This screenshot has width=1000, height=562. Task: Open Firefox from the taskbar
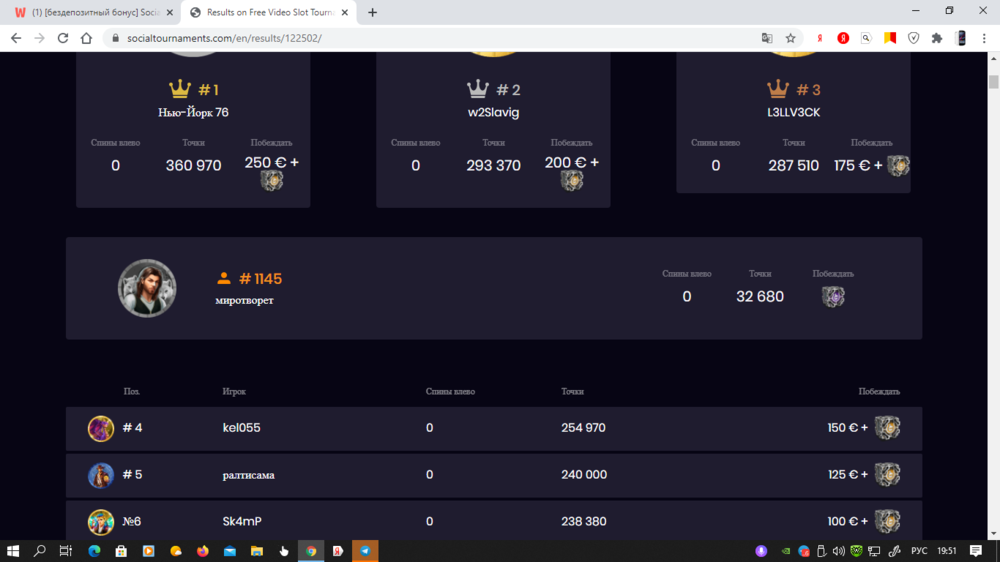[202, 551]
